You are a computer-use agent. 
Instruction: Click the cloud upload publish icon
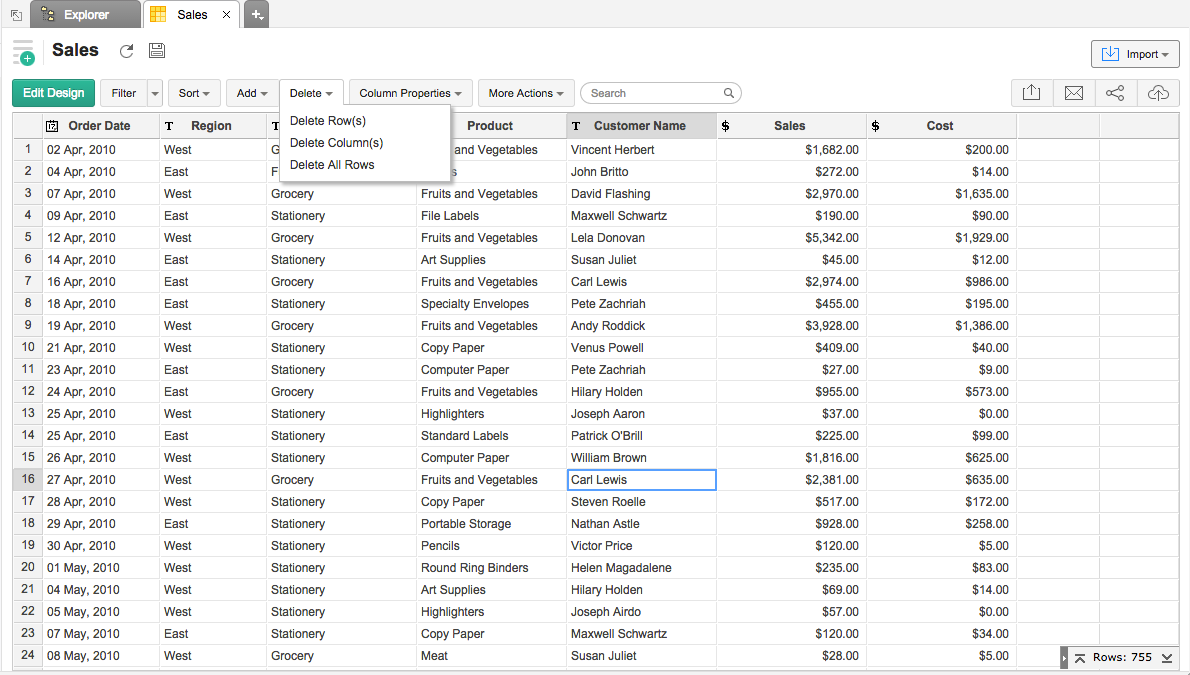coord(1158,93)
